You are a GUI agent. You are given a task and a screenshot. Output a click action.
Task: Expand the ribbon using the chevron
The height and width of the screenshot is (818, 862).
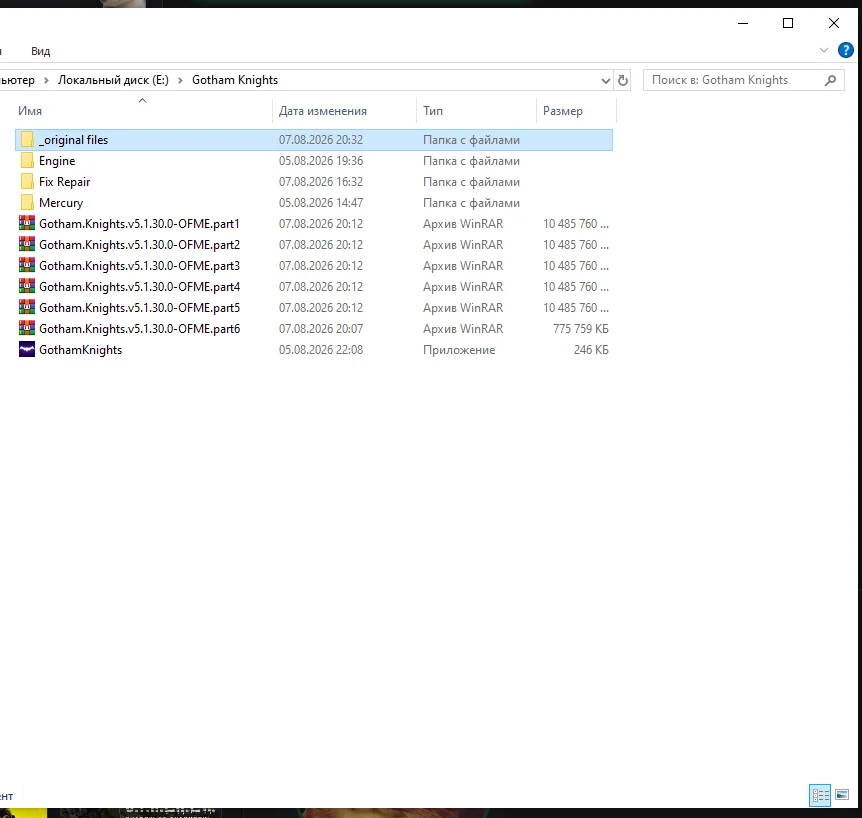824,51
